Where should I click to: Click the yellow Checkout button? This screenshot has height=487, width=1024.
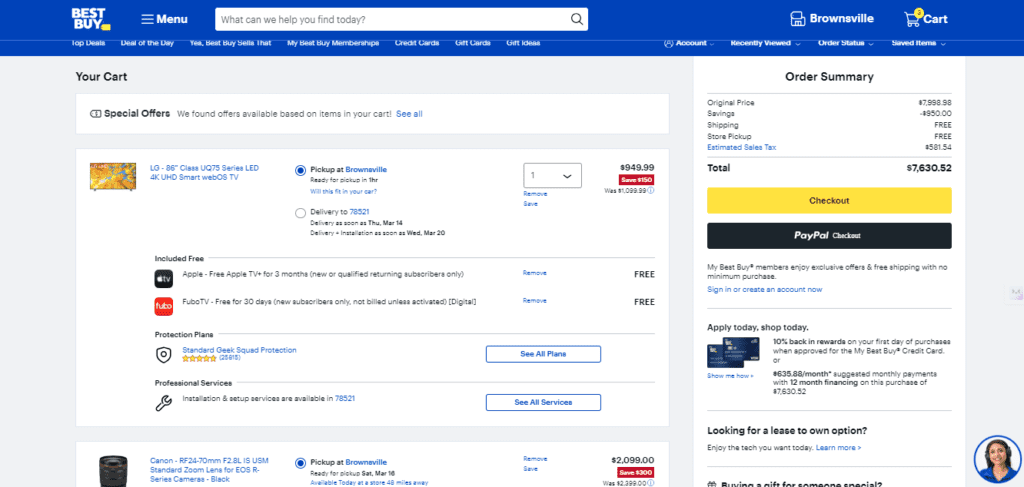tap(829, 200)
